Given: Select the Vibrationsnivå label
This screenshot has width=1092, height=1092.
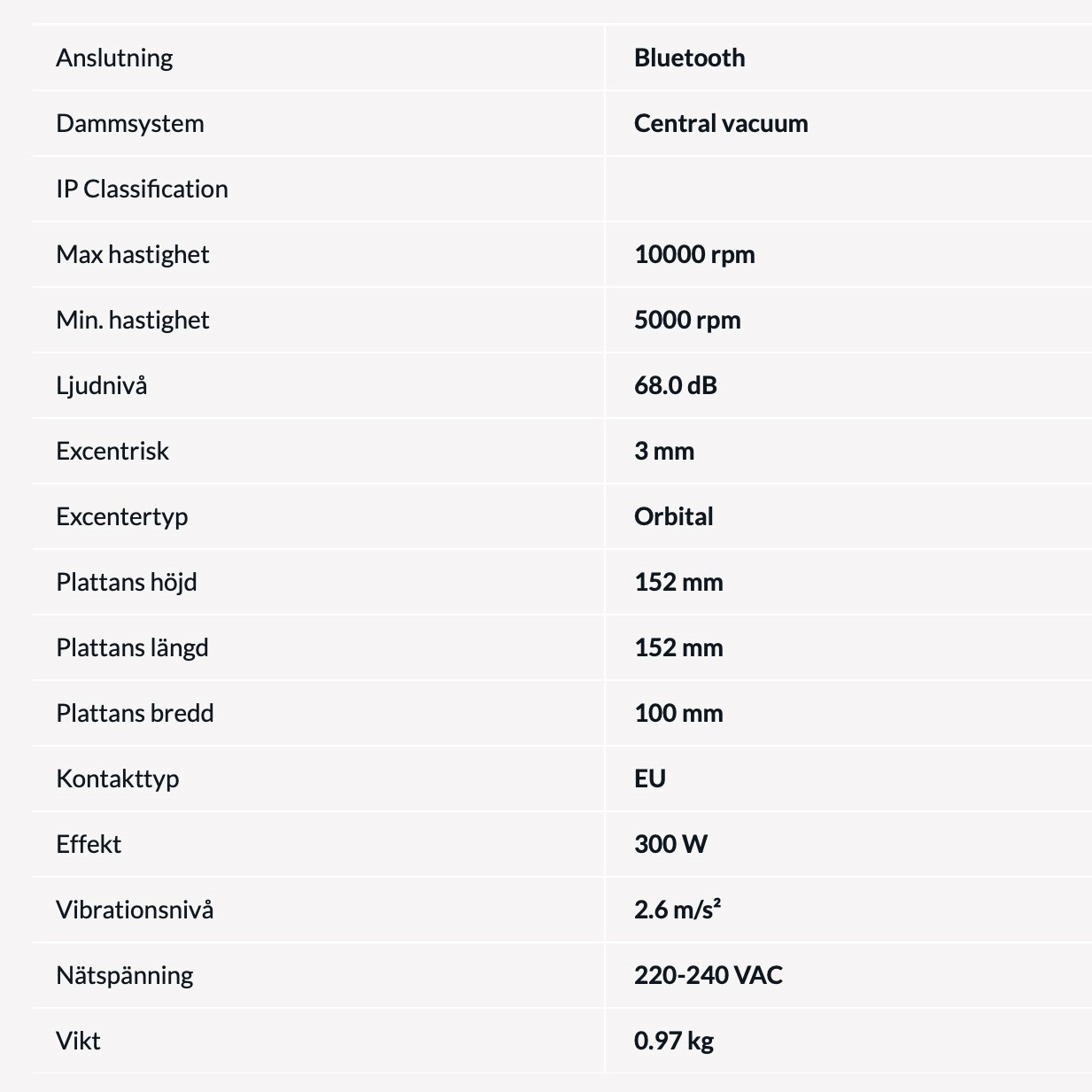Looking at the screenshot, I should pos(135,910).
